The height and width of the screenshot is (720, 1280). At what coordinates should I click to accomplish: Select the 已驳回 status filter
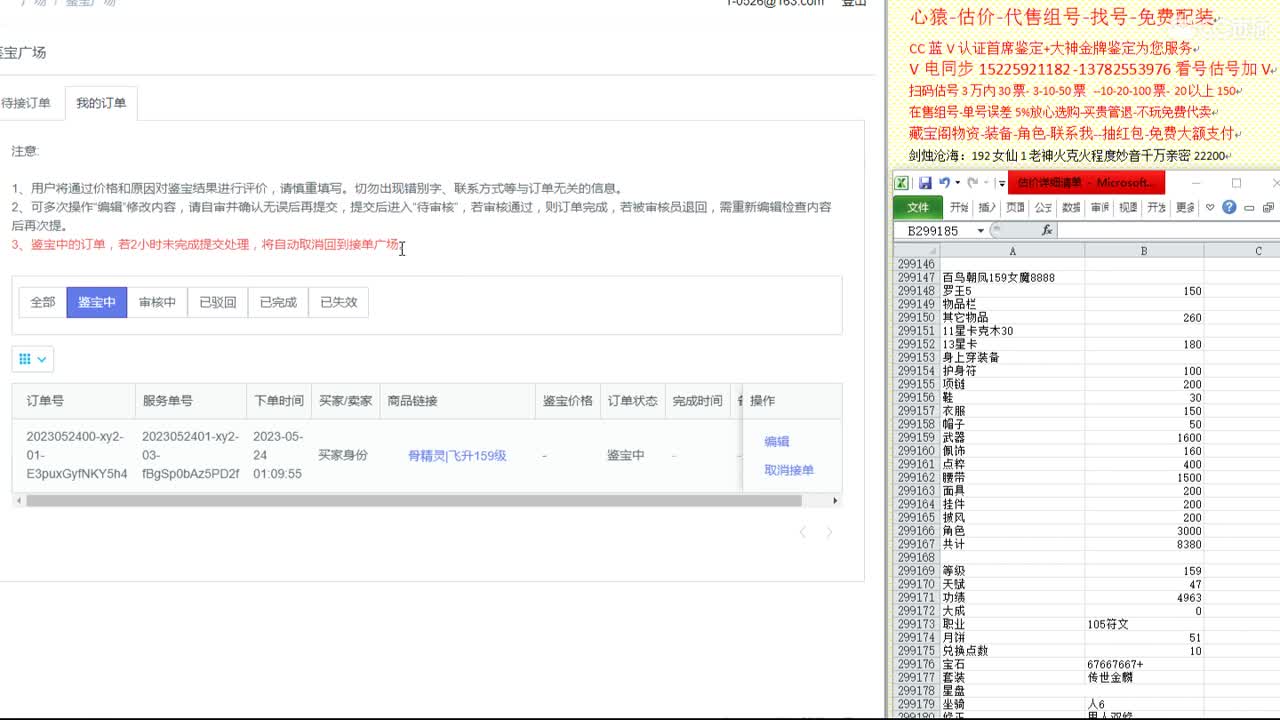click(x=218, y=301)
